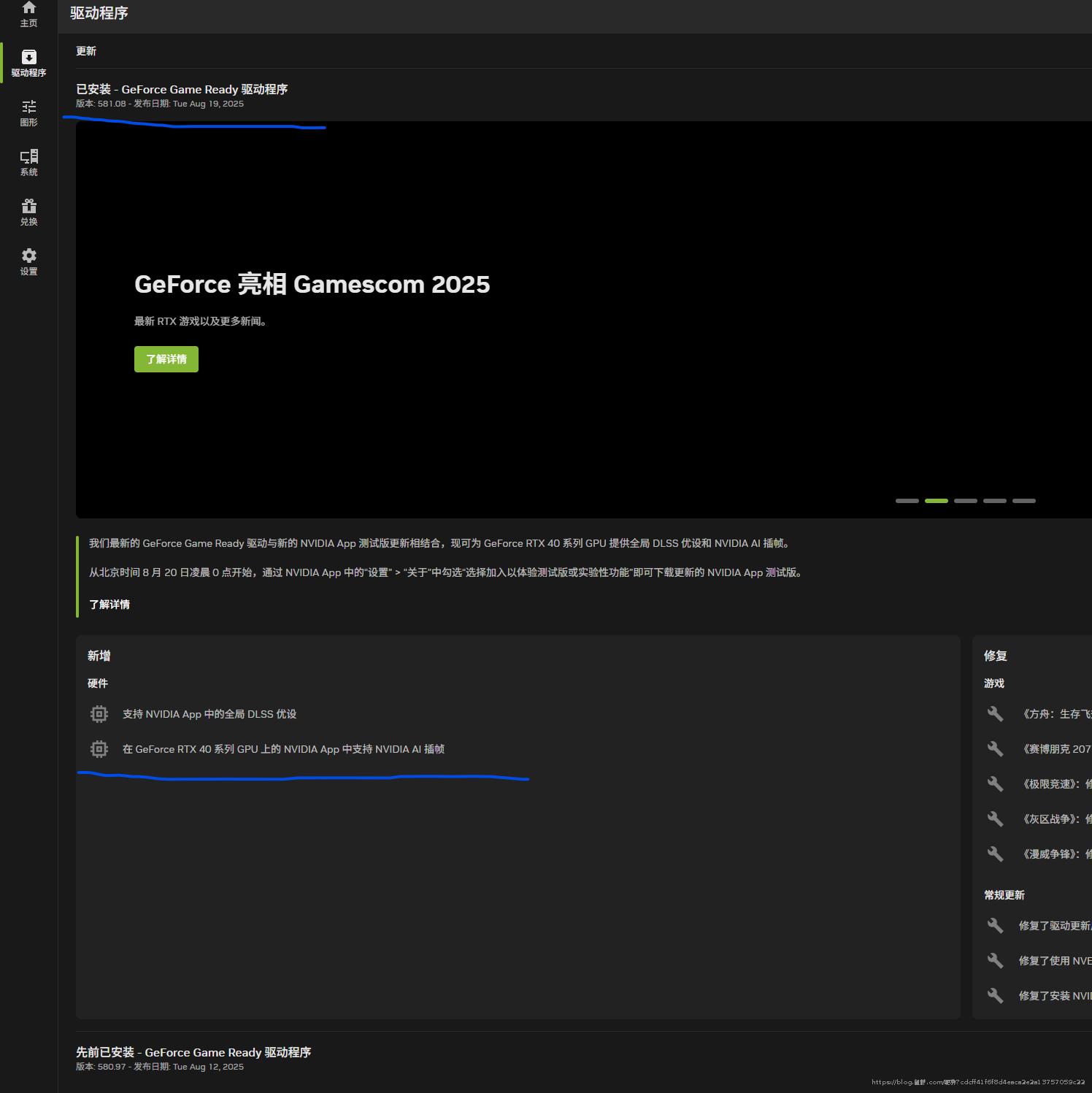Click the 更新 label at the top
The image size is (1092, 1093).
click(86, 51)
